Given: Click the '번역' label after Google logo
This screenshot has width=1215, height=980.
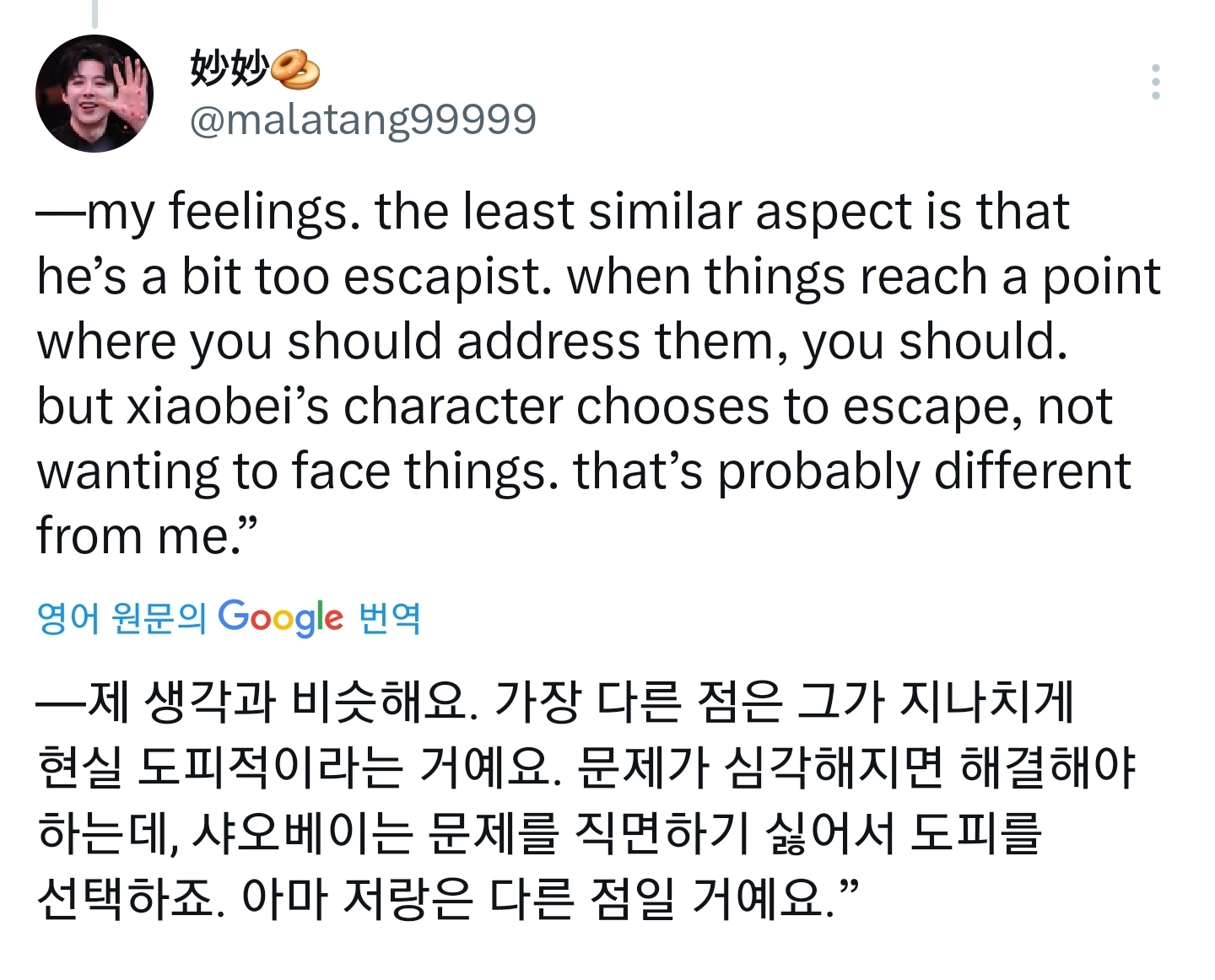Looking at the screenshot, I should click(390, 618).
